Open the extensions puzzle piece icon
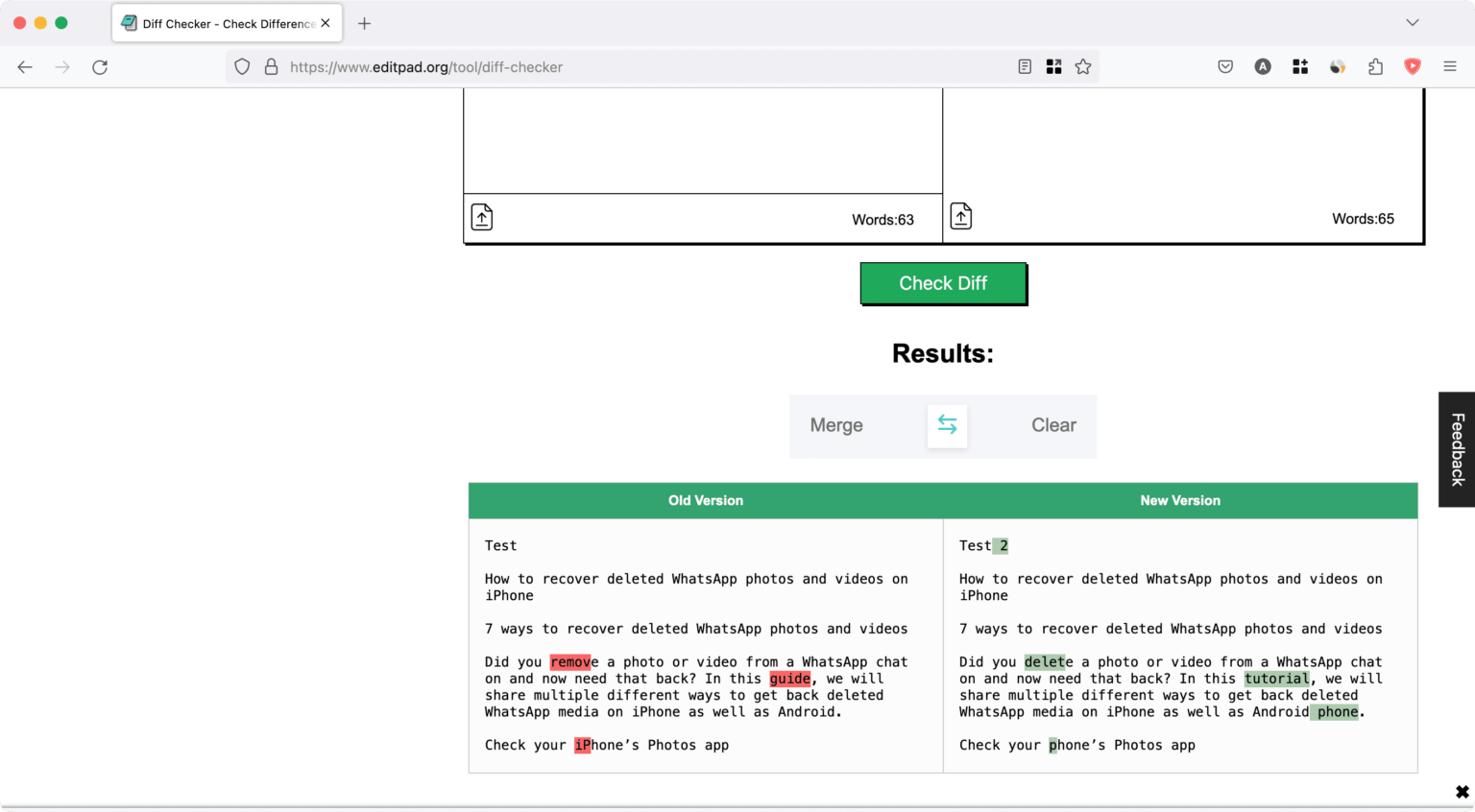1475x812 pixels. click(1375, 67)
